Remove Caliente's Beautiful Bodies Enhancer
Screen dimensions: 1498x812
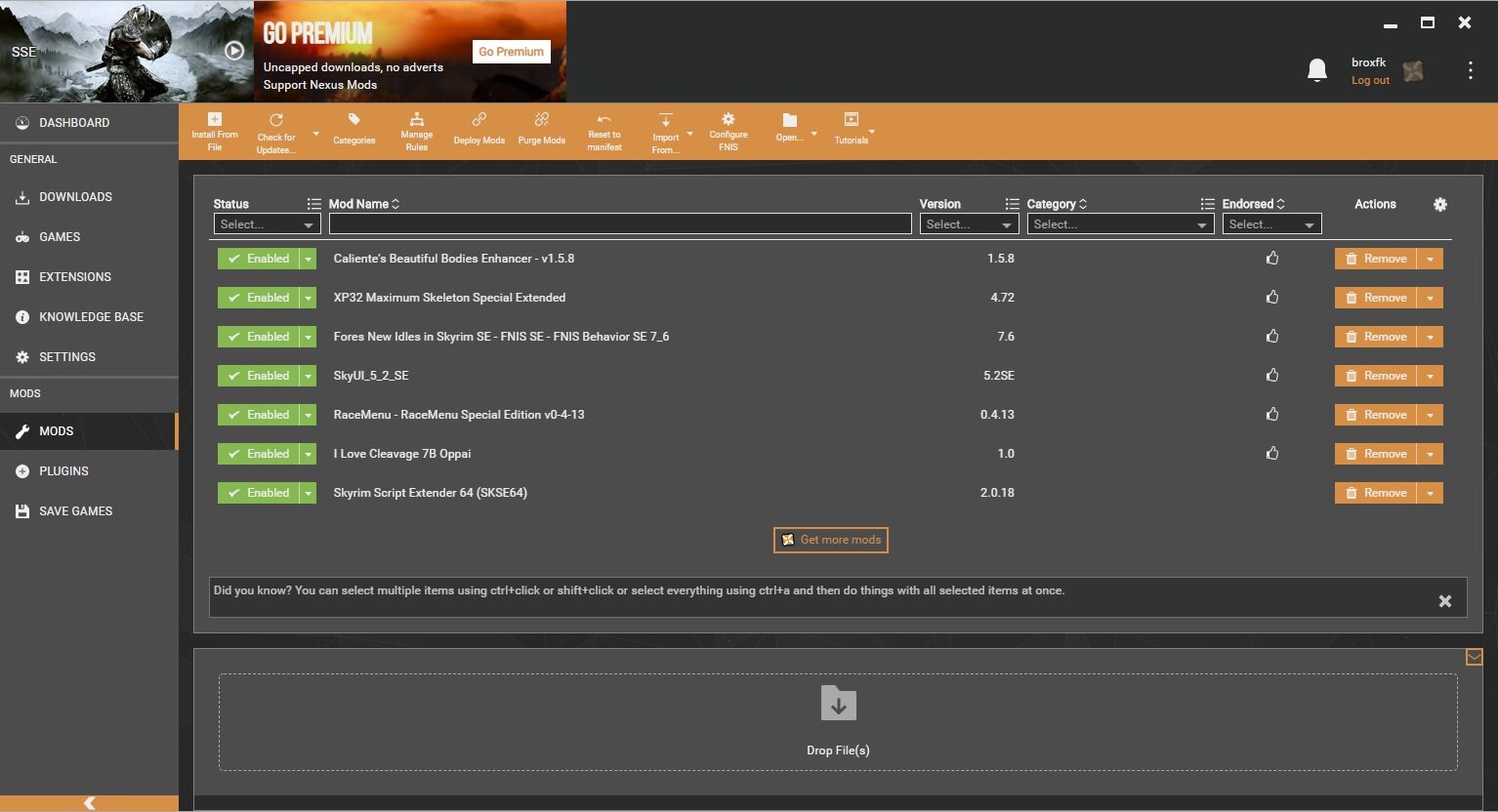click(x=1376, y=259)
